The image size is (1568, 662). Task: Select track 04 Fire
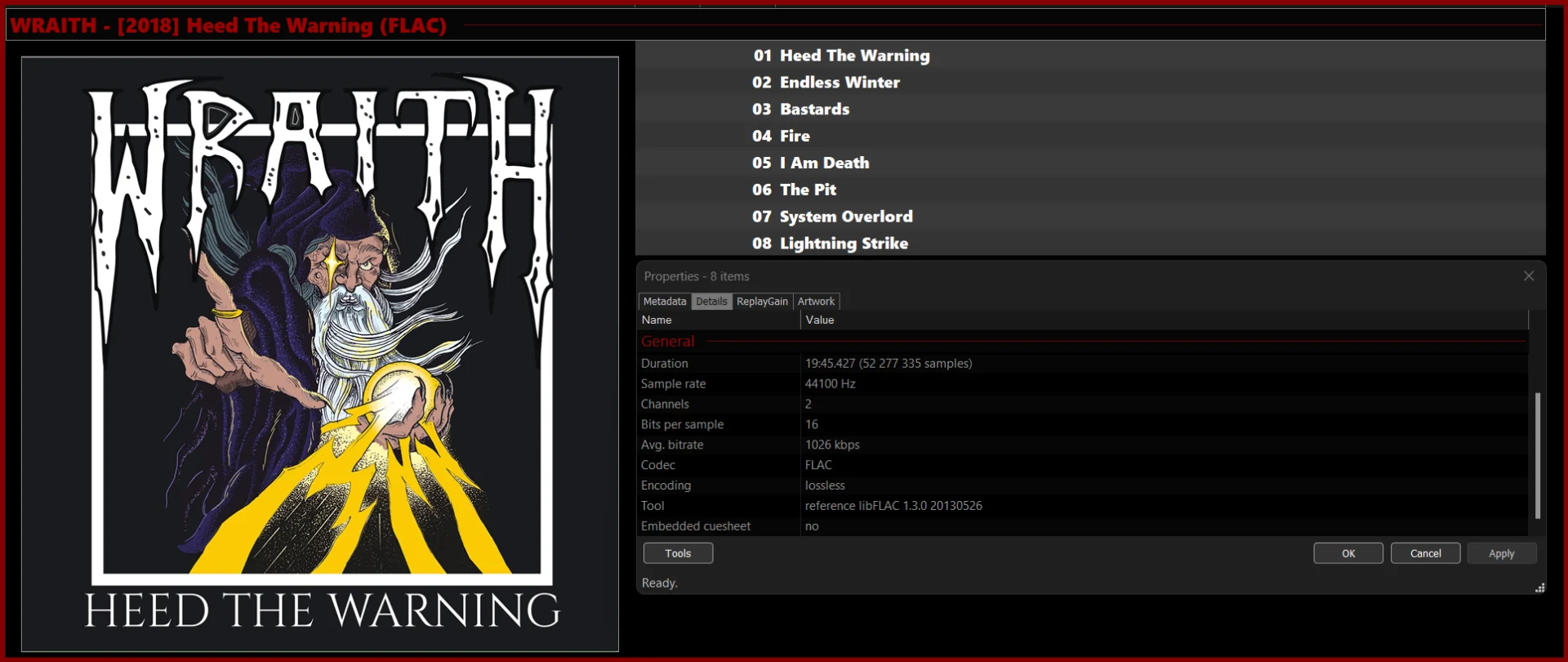[1090, 136]
